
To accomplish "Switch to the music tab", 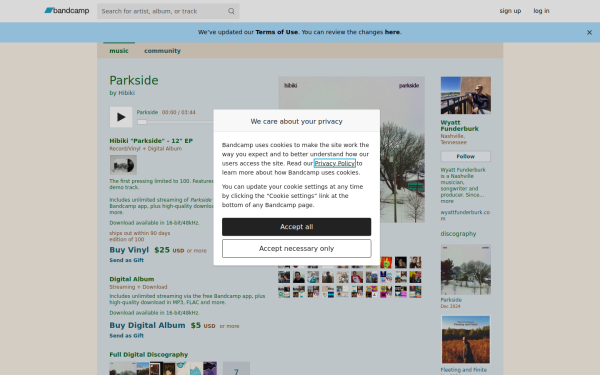I will point(119,51).
